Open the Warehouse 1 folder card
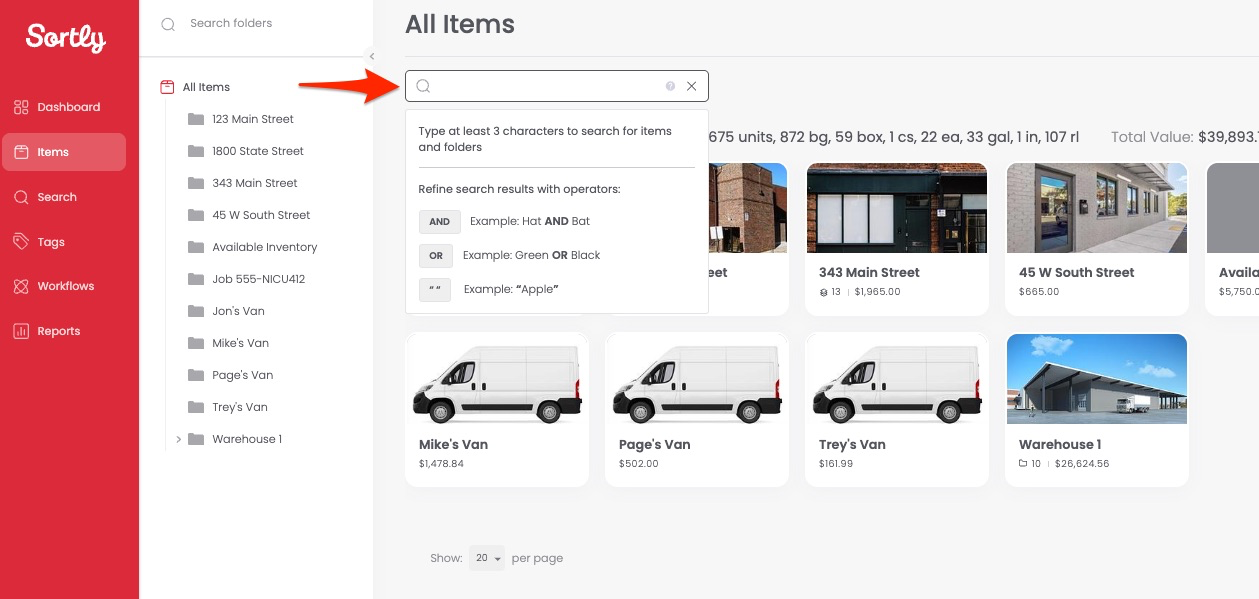The height and width of the screenshot is (599, 1259). click(1096, 410)
